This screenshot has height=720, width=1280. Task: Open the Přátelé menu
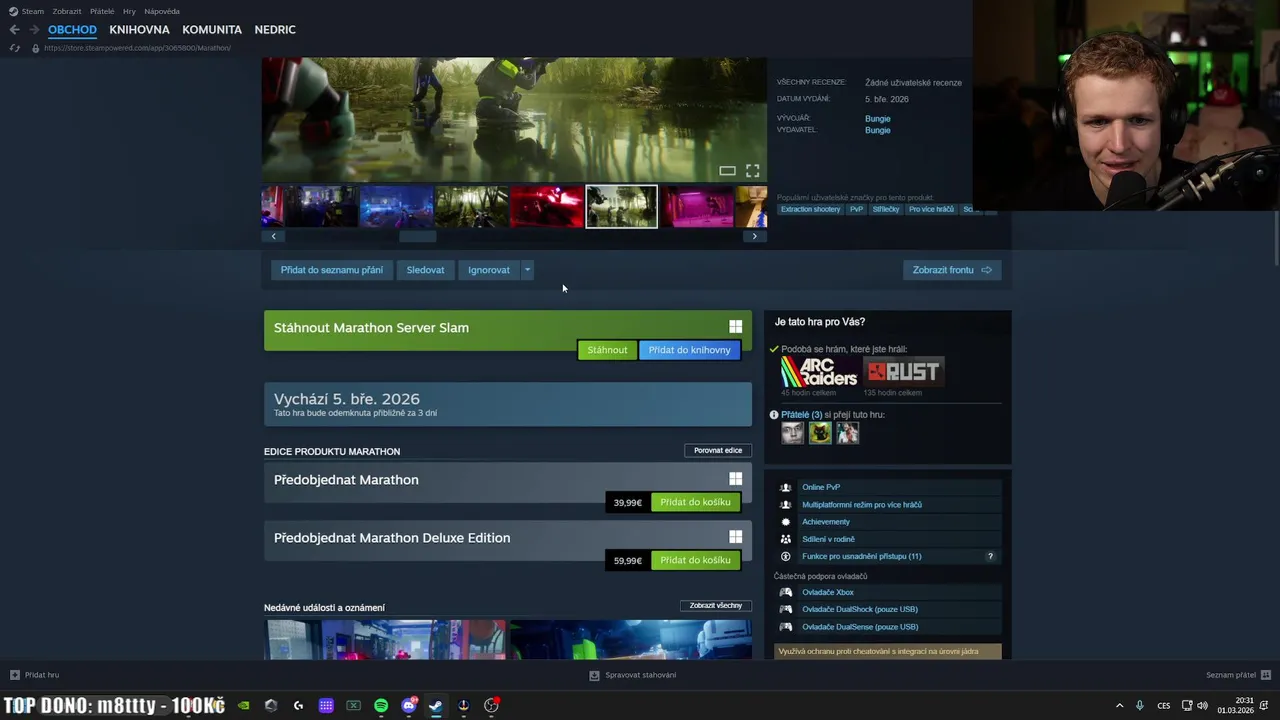click(x=102, y=11)
